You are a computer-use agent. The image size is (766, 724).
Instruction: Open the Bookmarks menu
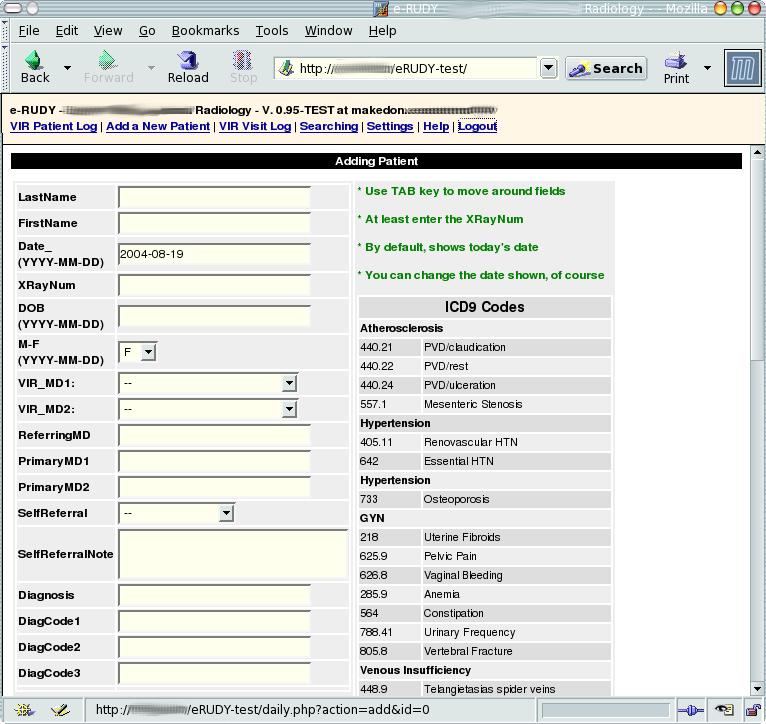click(205, 31)
